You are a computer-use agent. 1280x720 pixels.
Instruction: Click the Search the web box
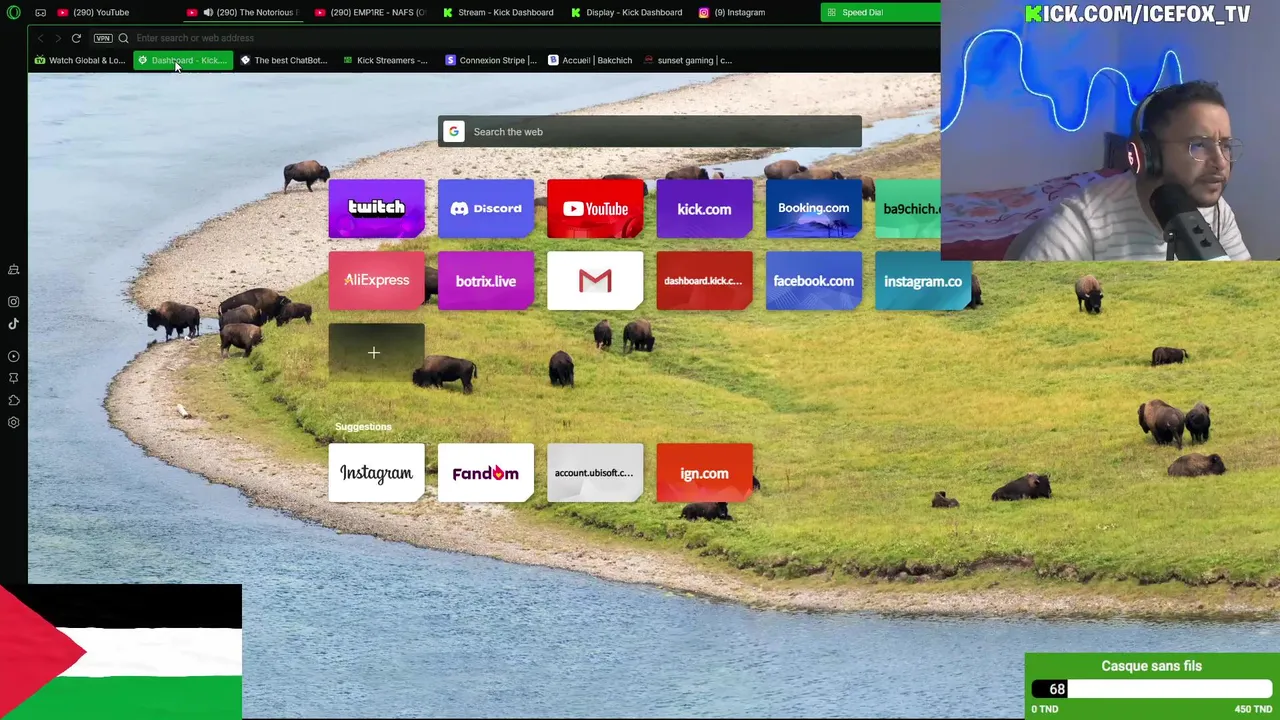[x=649, y=131]
